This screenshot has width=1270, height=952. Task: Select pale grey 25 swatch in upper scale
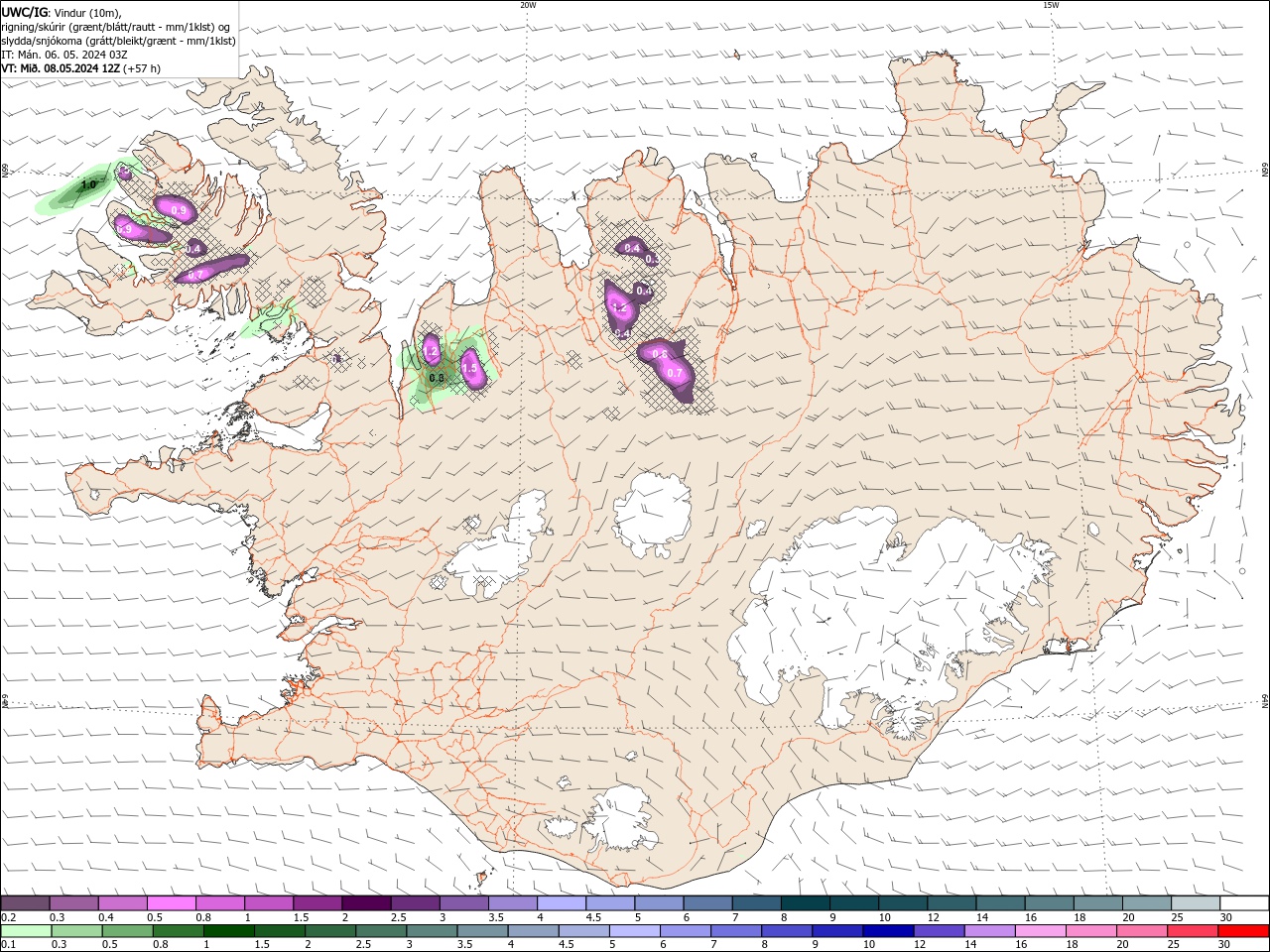pyautogui.click(x=1196, y=903)
